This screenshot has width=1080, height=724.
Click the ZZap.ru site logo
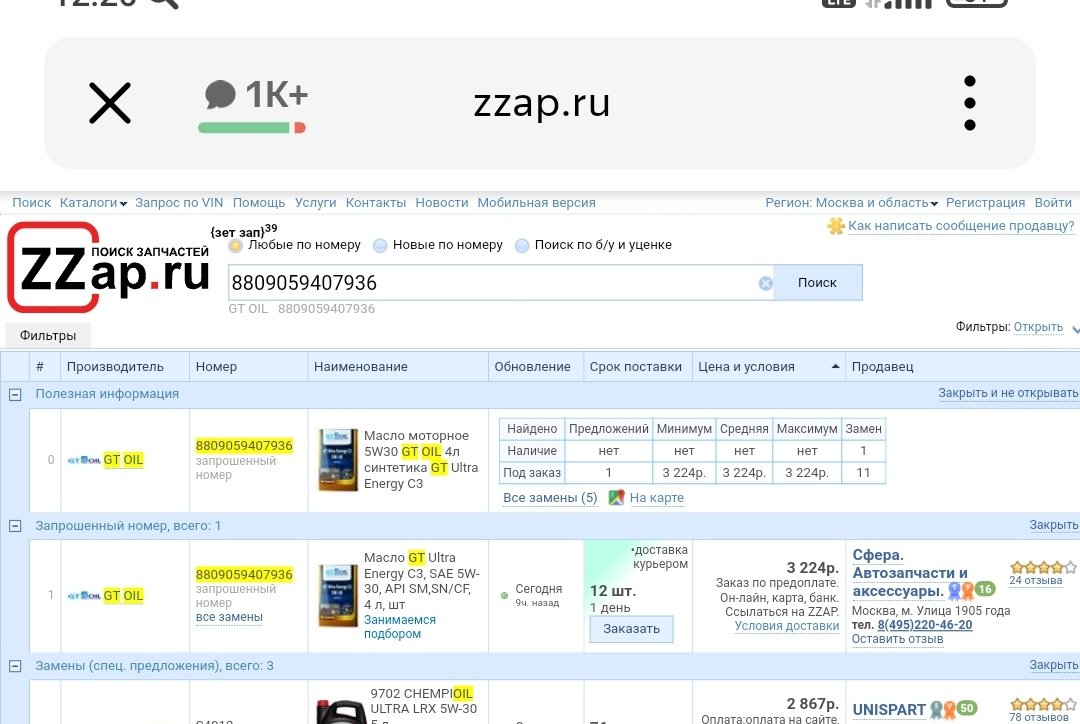109,267
